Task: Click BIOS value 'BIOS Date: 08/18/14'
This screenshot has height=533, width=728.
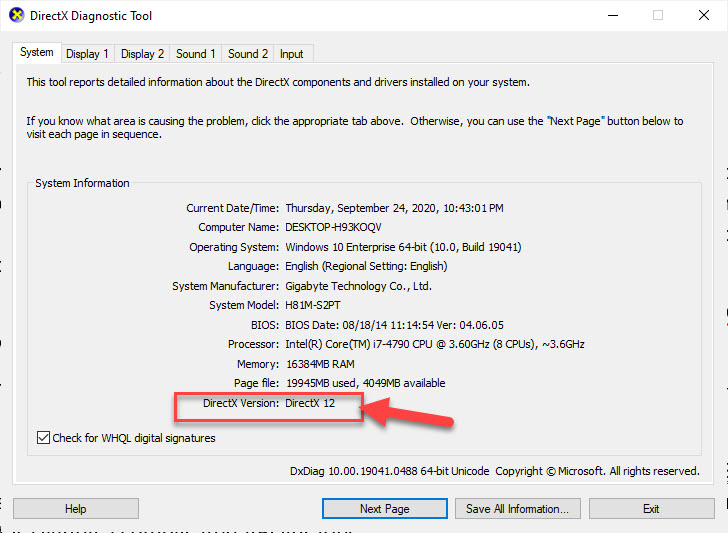Action: (336, 325)
